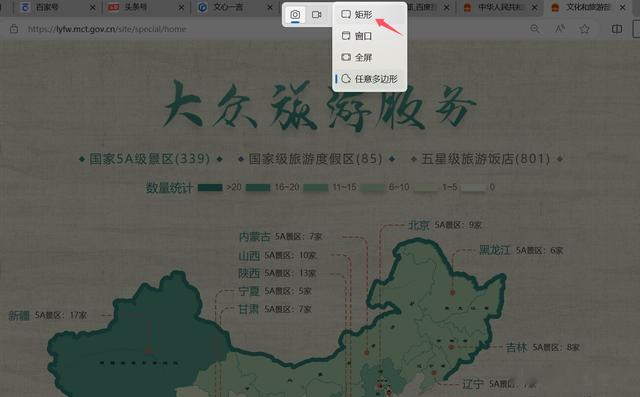Screen dimensions: 640x397
Task: Open 国家级旅游度假区(85) category
Action: pos(316,159)
